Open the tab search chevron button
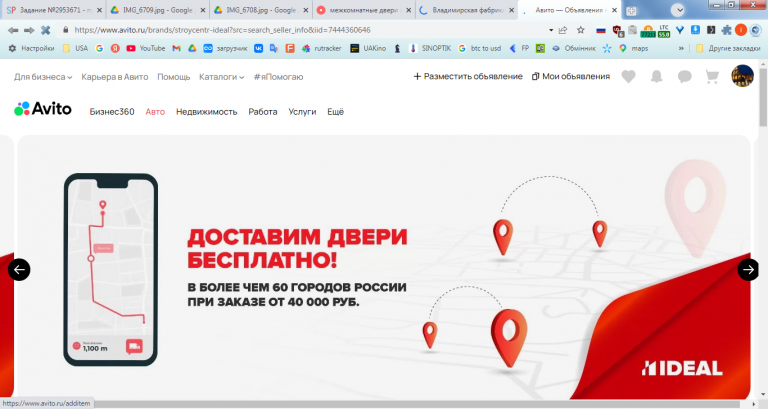The image size is (768, 409). (677, 10)
